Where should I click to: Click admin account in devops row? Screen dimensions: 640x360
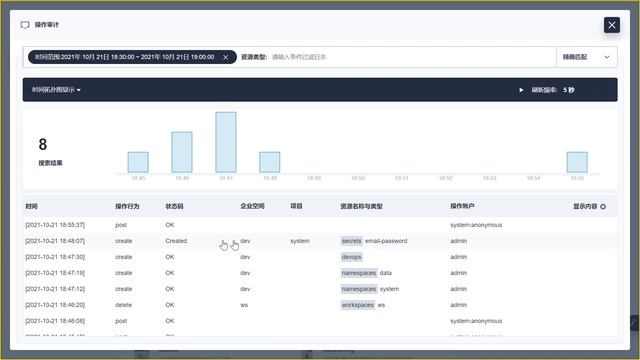coord(458,257)
